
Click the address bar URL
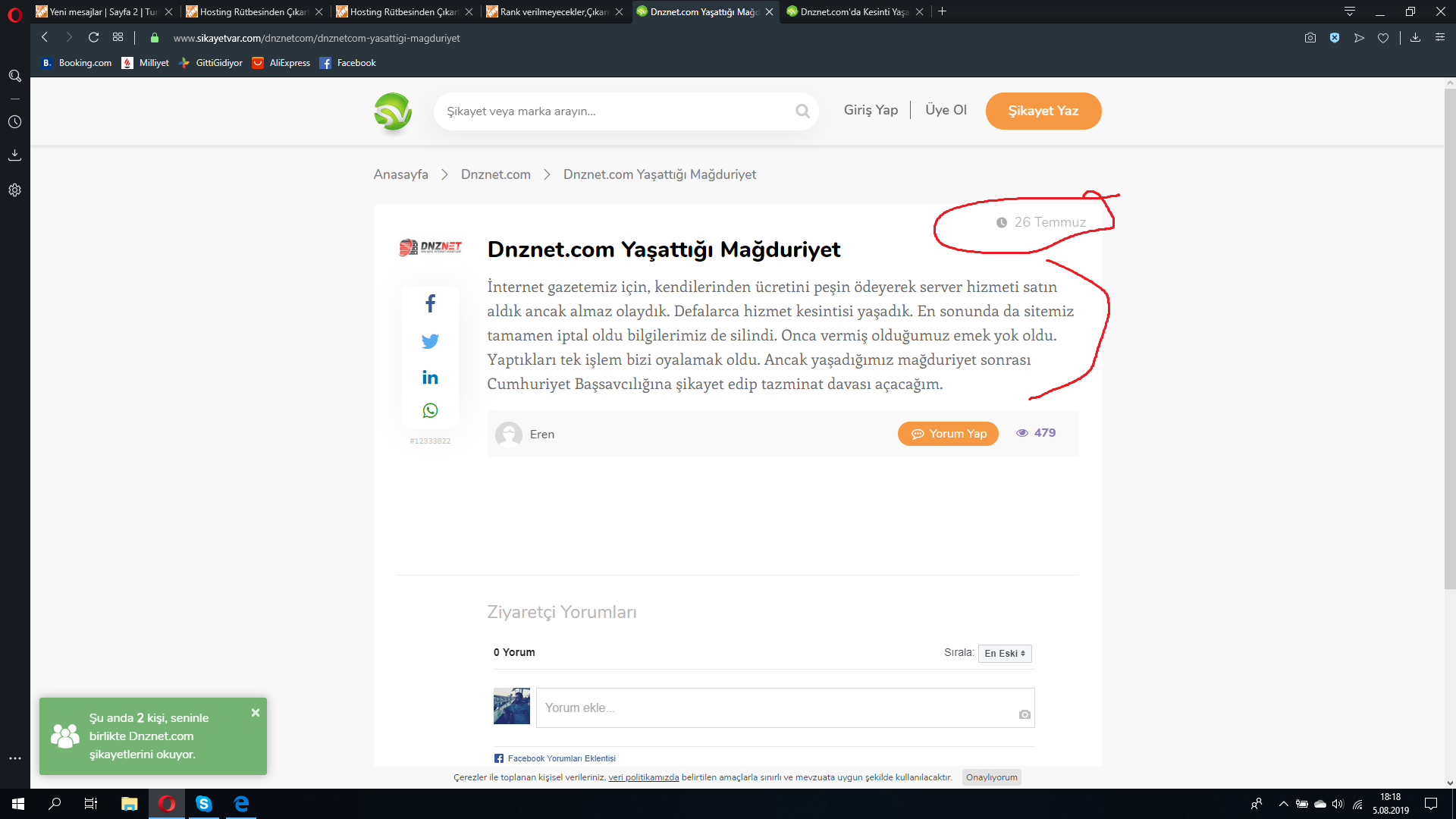(x=316, y=38)
